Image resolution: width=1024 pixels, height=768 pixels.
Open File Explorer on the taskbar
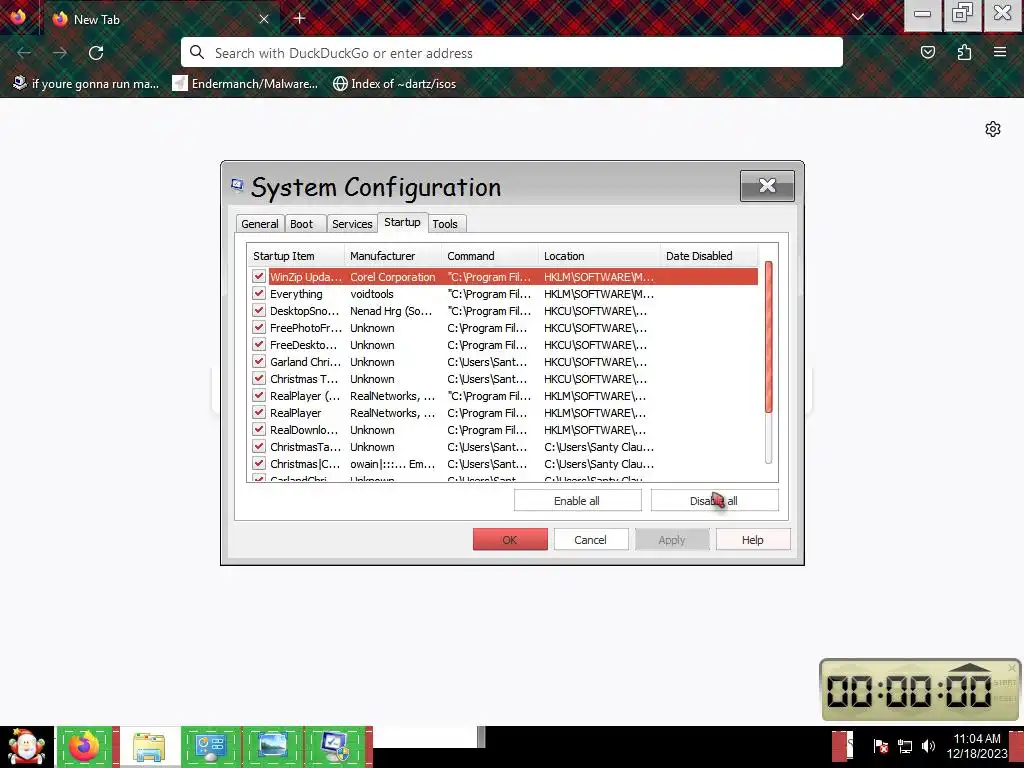coord(149,746)
